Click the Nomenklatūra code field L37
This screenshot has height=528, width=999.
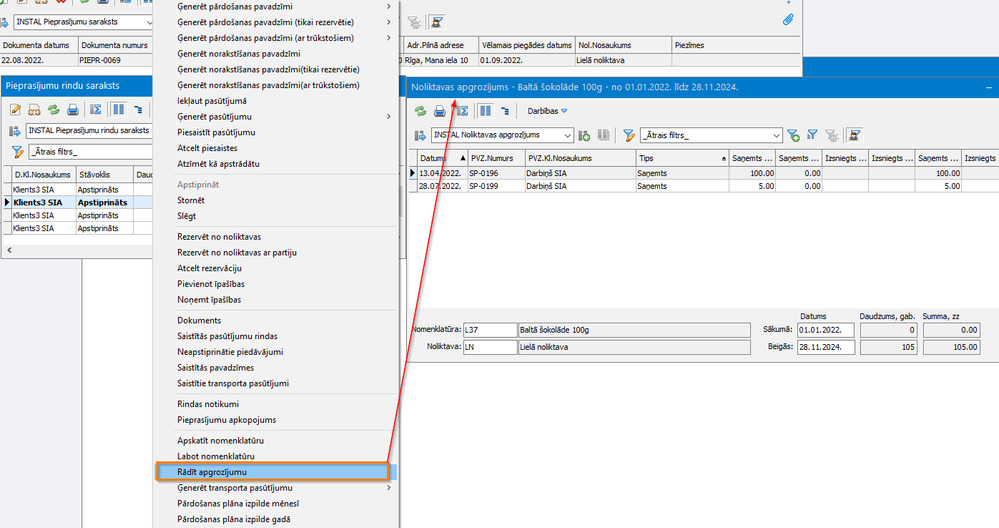click(490, 330)
